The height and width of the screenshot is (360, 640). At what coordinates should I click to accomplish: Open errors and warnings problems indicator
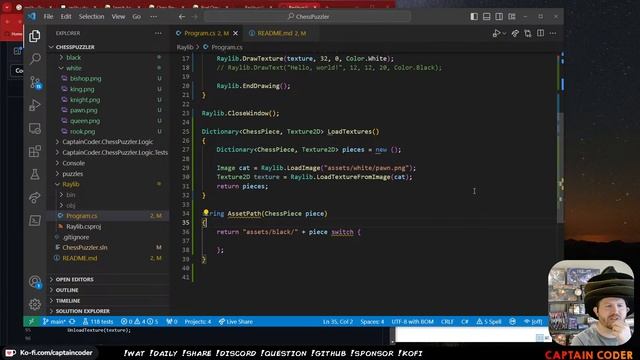coord(139,322)
